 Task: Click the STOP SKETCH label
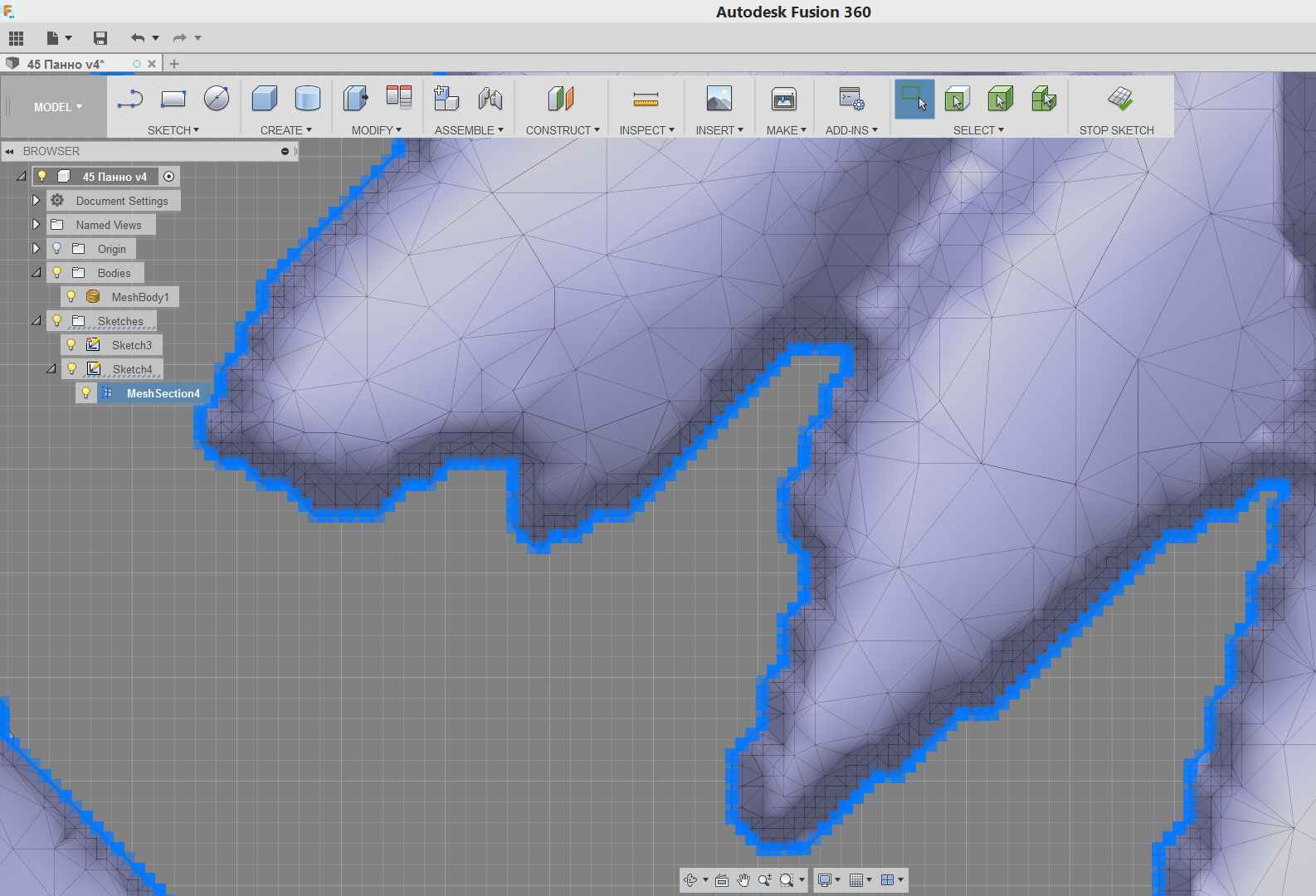[1117, 130]
